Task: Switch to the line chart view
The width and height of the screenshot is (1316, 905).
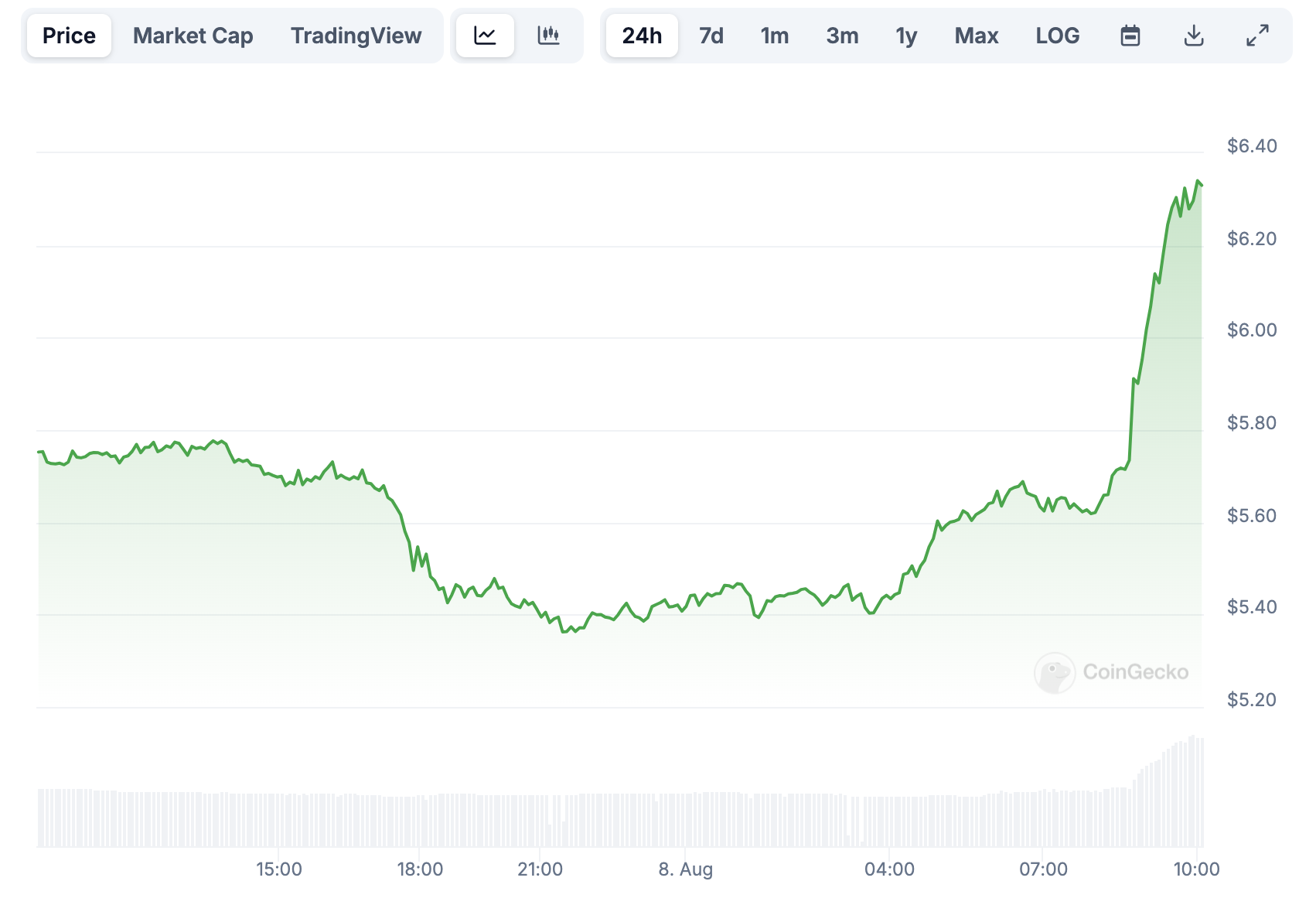Action: [485, 36]
